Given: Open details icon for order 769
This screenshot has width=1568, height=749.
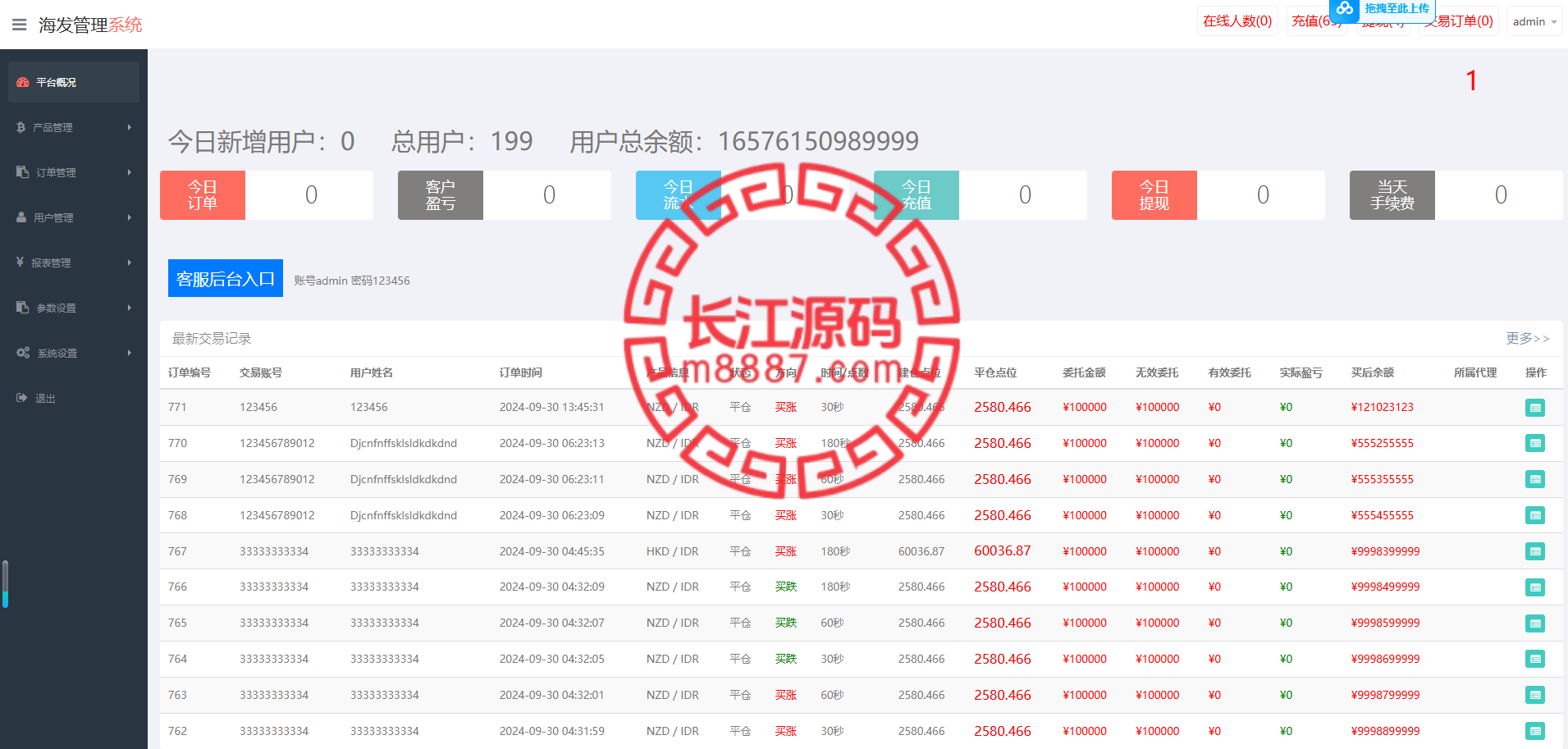Looking at the screenshot, I should pos(1535,479).
